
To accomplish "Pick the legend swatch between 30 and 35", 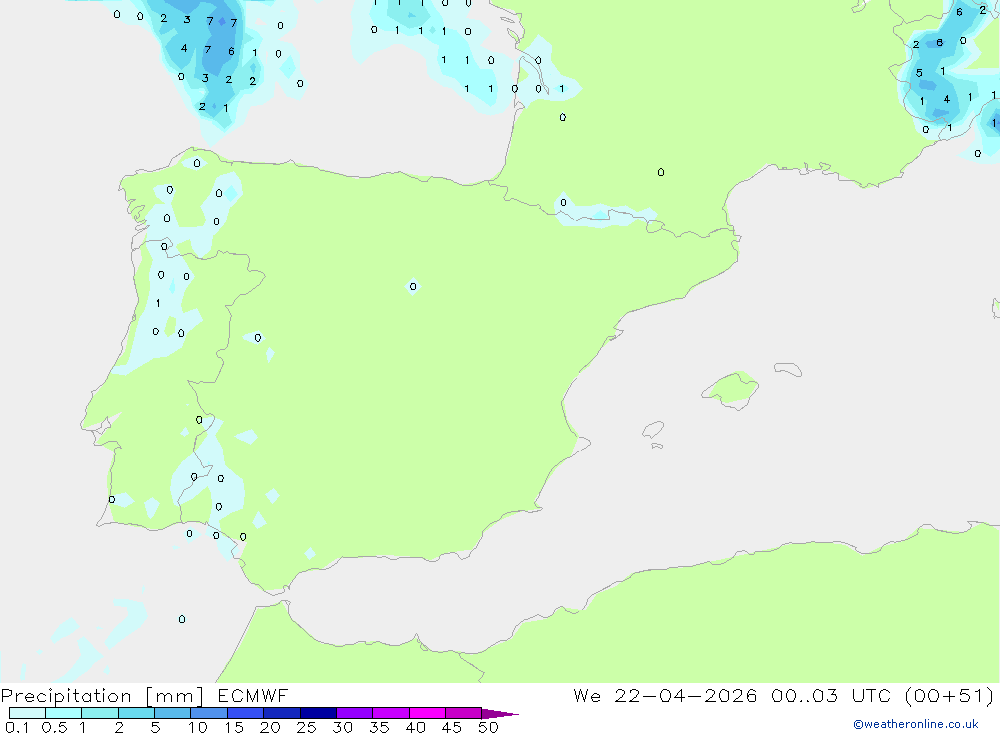I will [x=354, y=713].
